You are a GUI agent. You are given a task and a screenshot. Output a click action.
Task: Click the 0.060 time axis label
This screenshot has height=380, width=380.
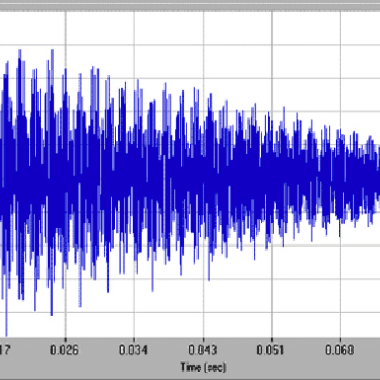(340, 350)
